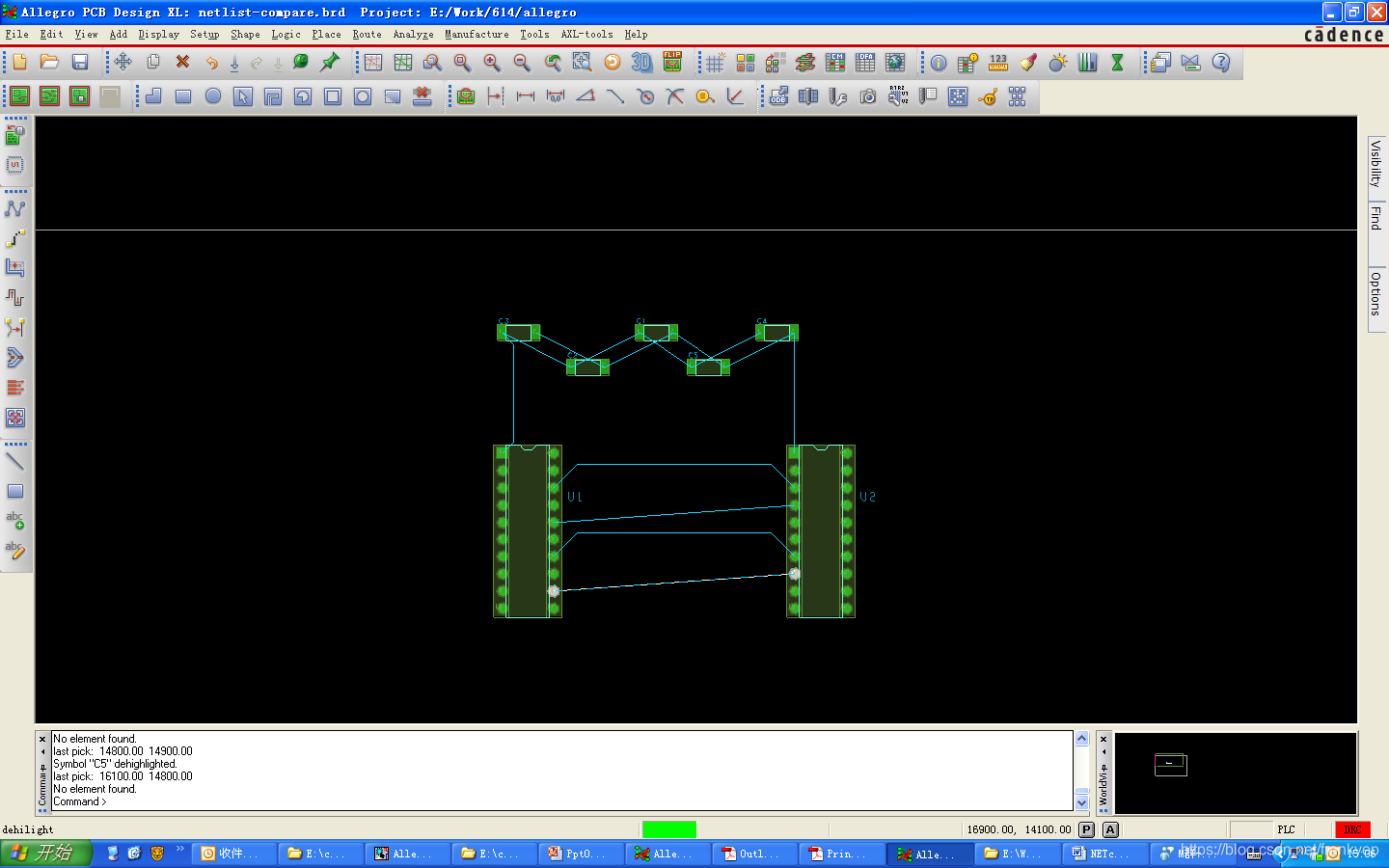Switch to the NETc... taskbar window
Image resolution: width=1389 pixels, height=868 pixels.
[x=1104, y=854]
